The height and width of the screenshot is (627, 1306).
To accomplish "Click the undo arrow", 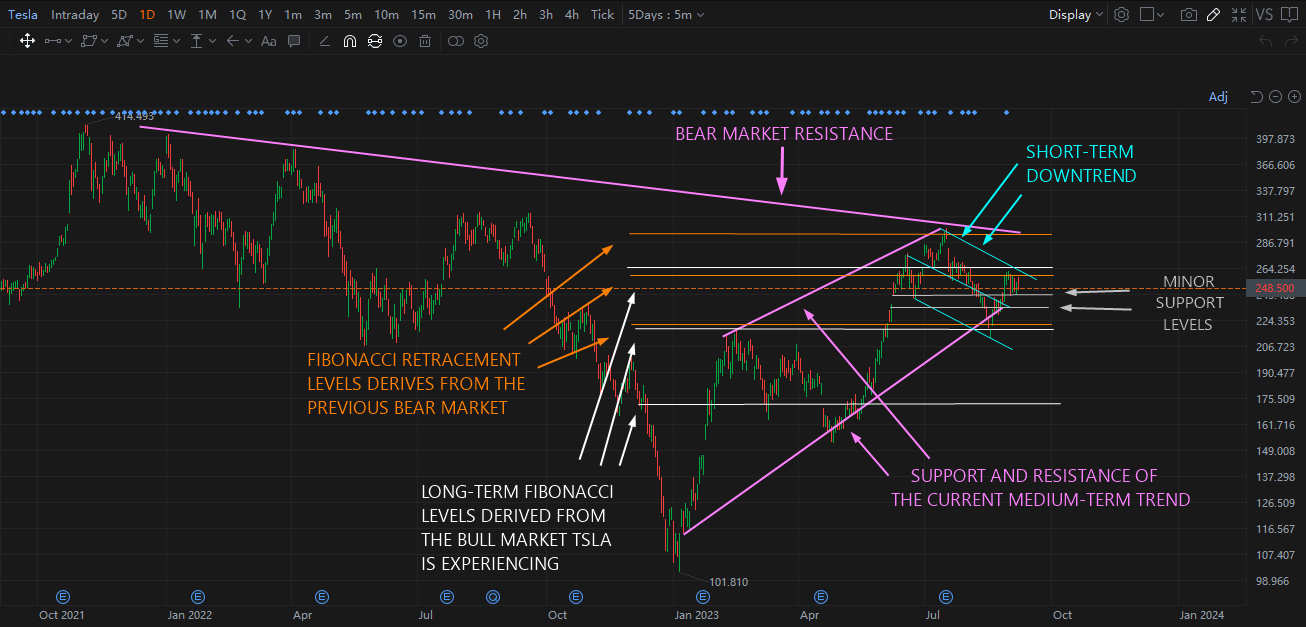I will pos(1266,41).
